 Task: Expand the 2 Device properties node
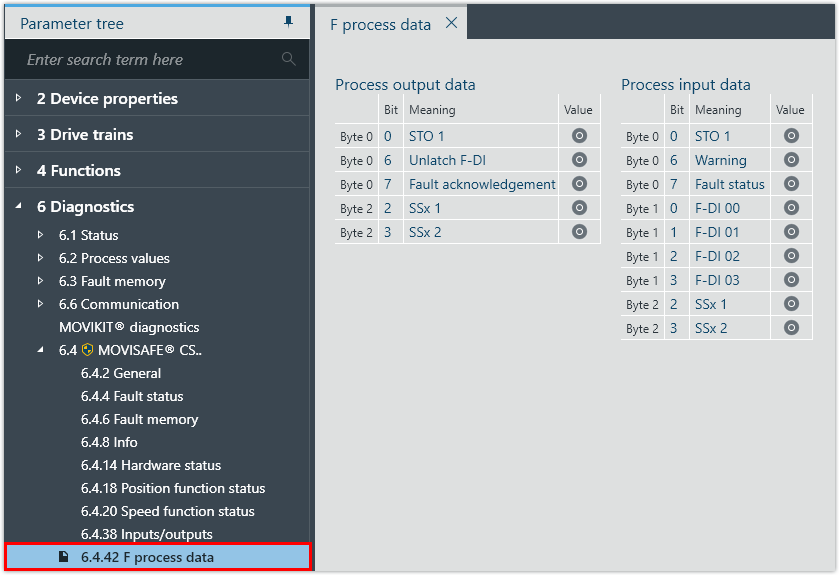click(18, 98)
